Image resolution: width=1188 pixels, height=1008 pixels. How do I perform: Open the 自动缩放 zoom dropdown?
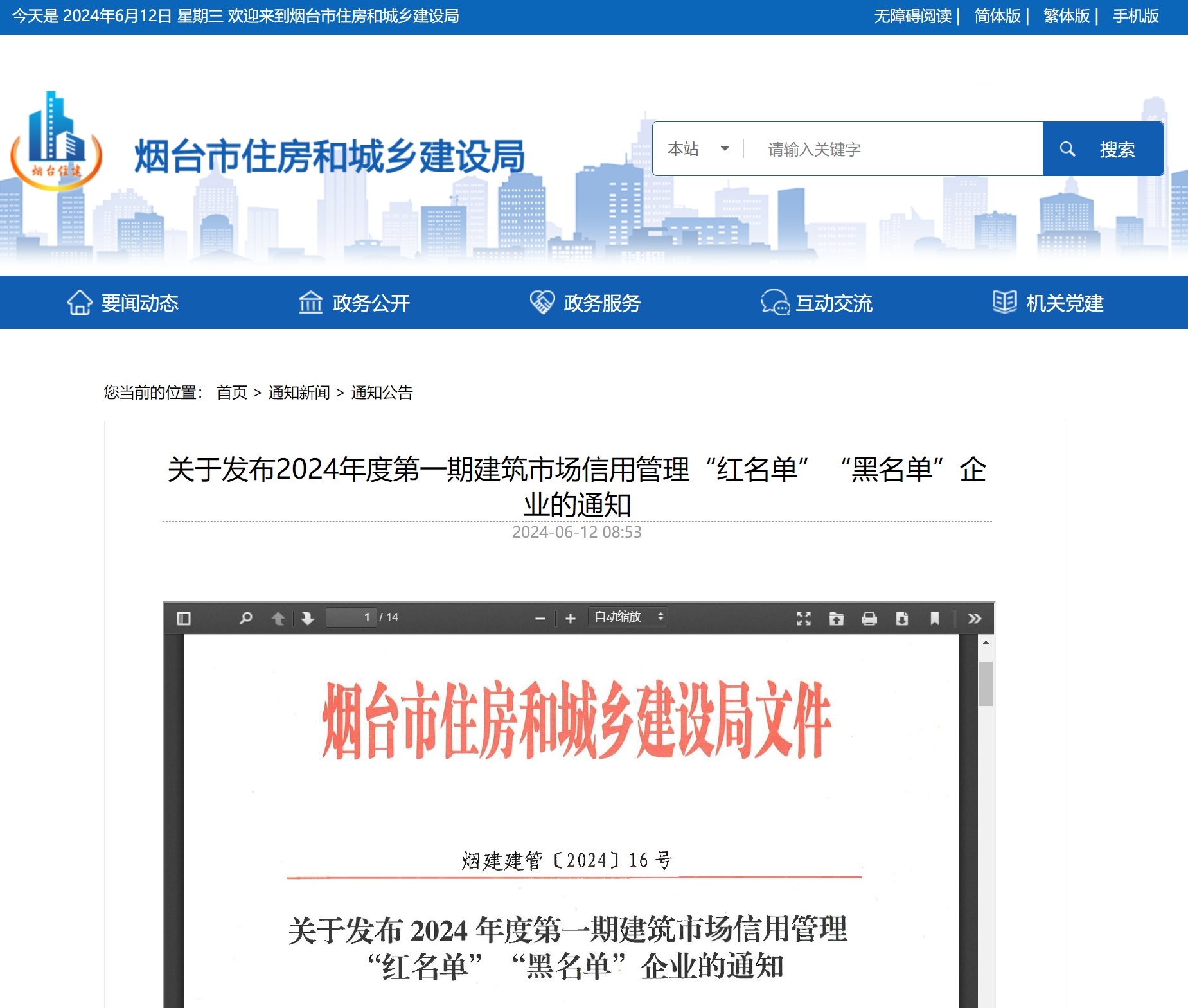point(628,617)
